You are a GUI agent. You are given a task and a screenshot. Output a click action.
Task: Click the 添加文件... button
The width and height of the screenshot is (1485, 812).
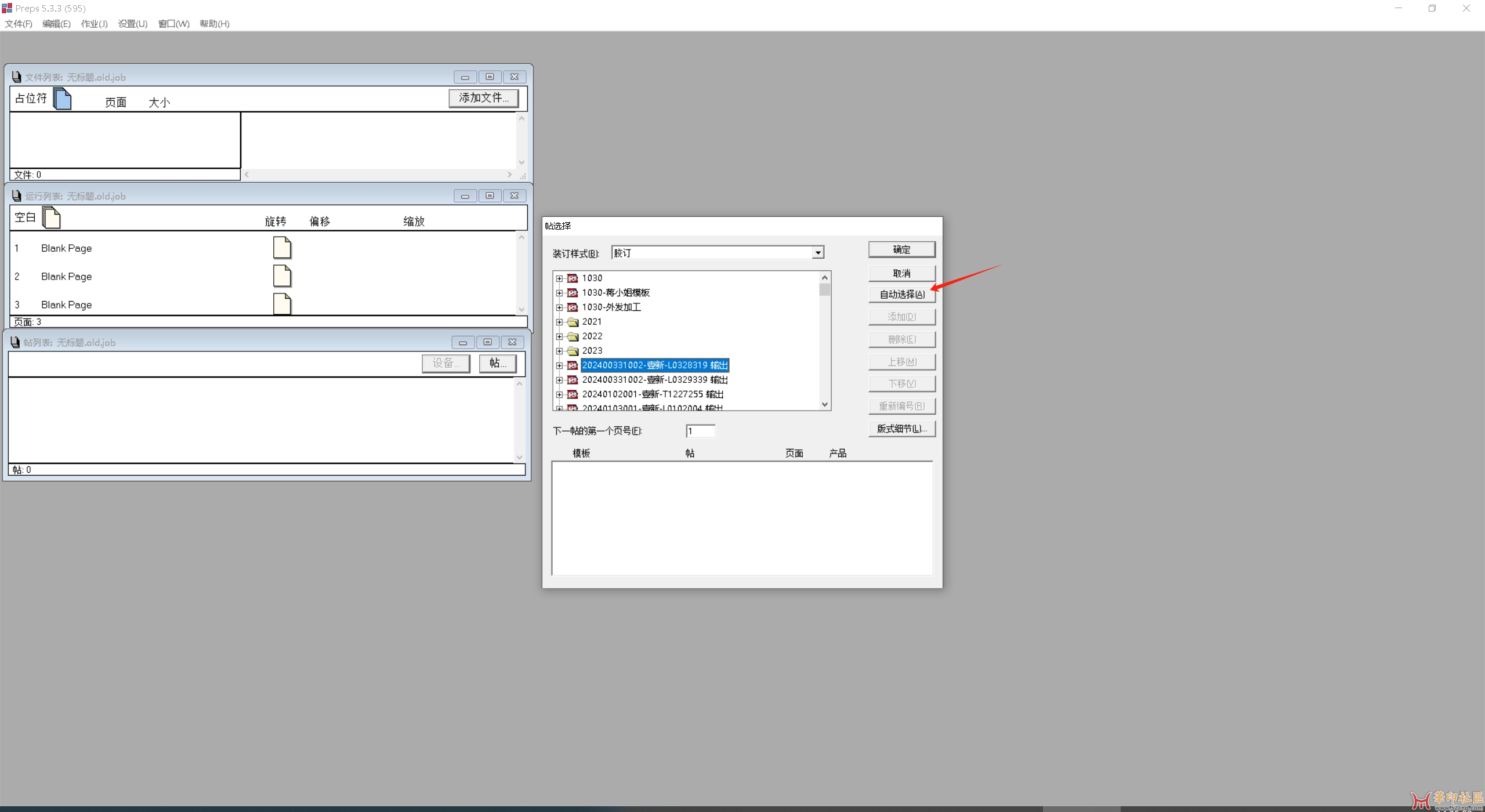coord(484,98)
